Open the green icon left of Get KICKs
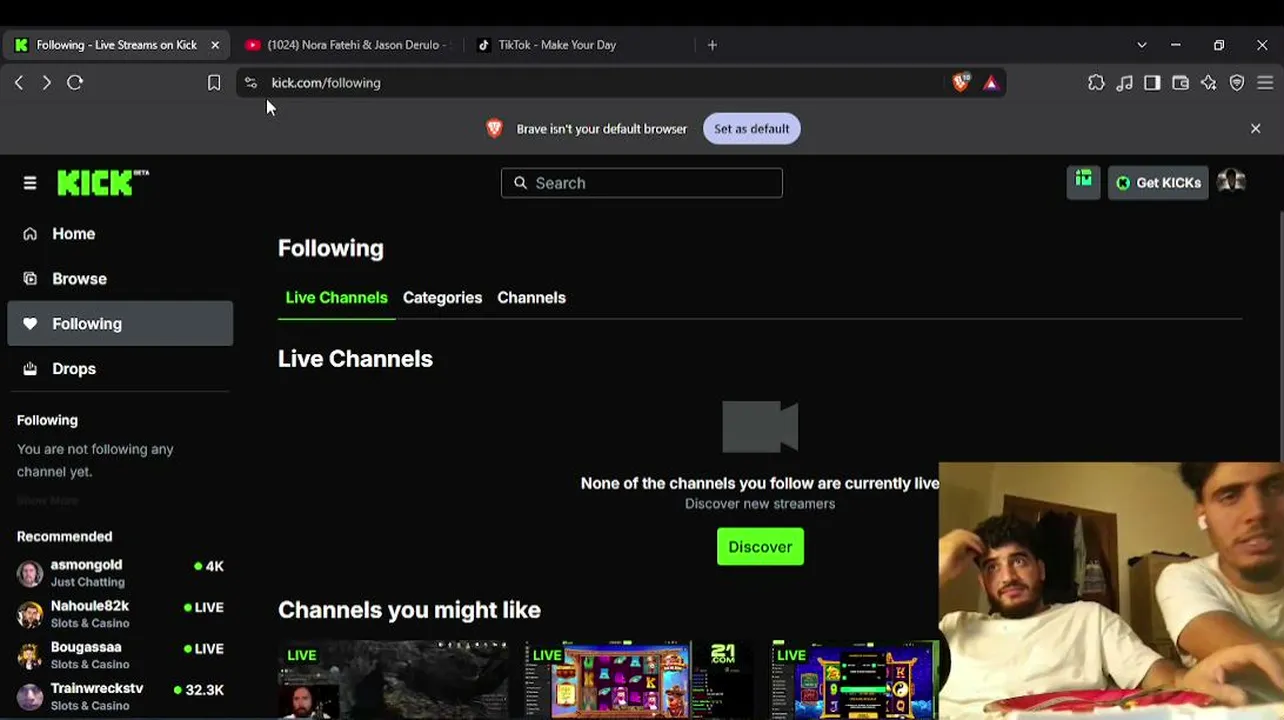This screenshot has width=1284, height=720. point(1084,182)
